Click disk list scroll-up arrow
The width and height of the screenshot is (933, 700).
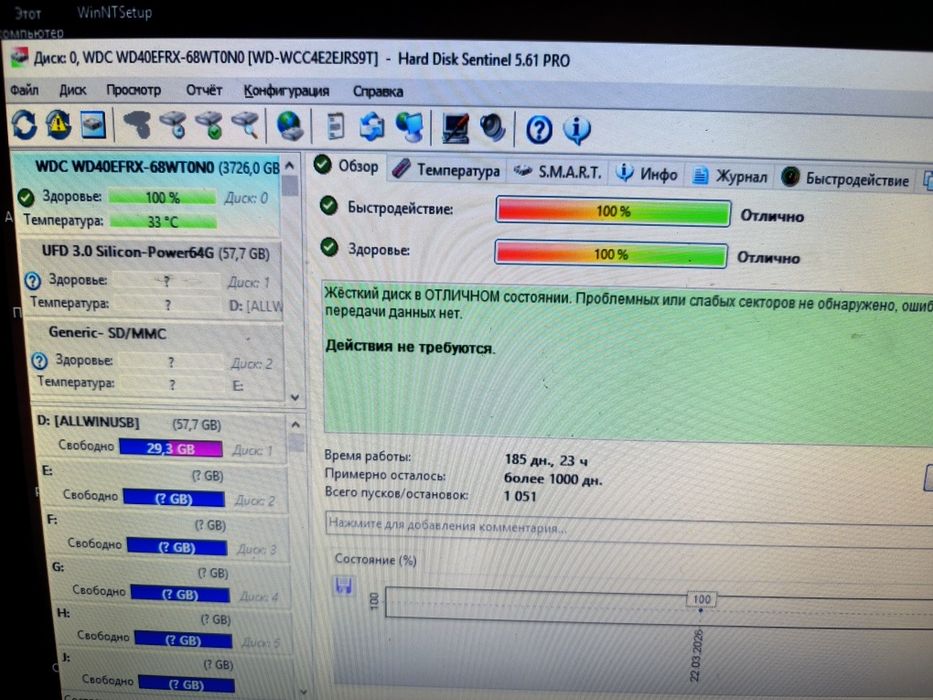click(x=290, y=165)
